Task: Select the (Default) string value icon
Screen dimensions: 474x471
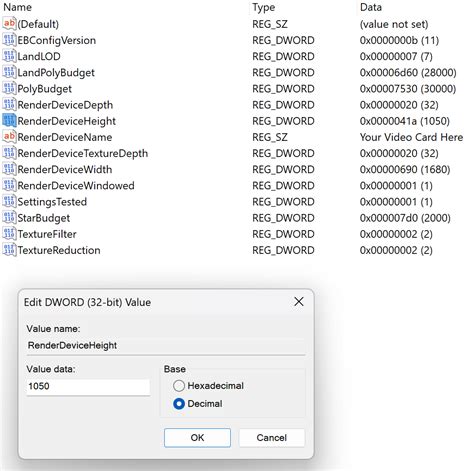Action: (x=9, y=24)
